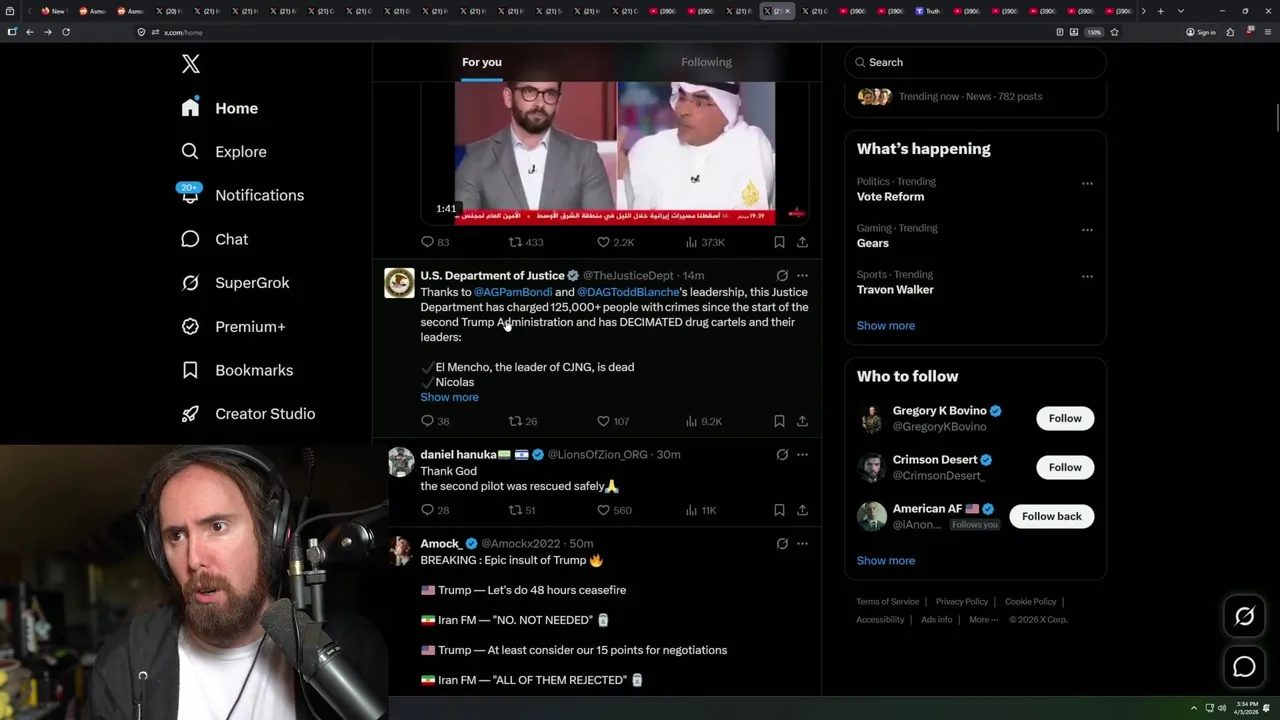The height and width of the screenshot is (720, 1280).
Task: Follow back American AF
Action: 1052,516
